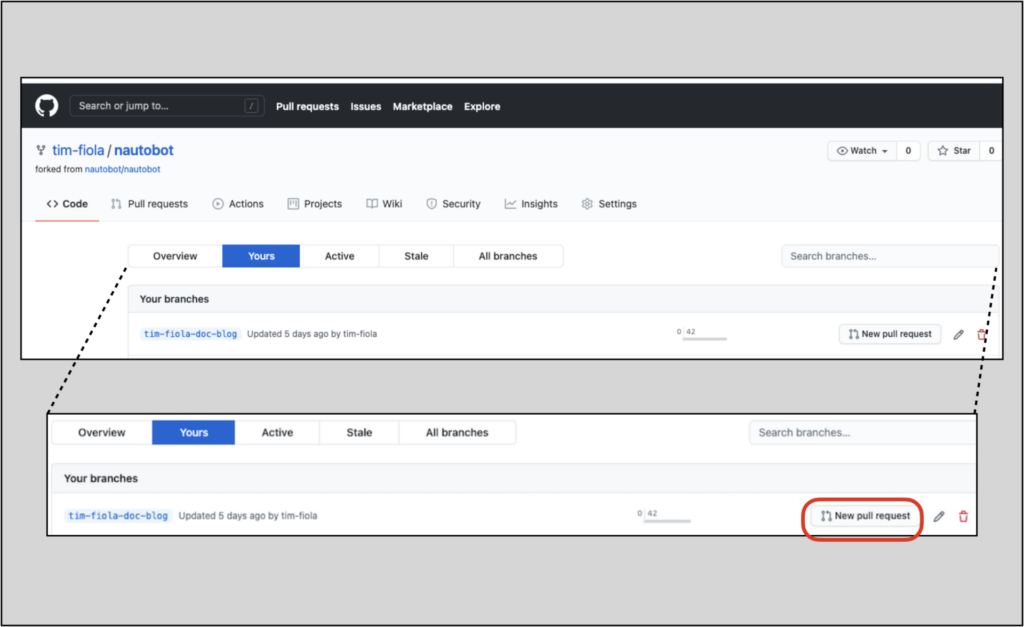The image size is (1024, 627).
Task: Open Issues in top navigation bar
Action: pyautogui.click(x=366, y=106)
